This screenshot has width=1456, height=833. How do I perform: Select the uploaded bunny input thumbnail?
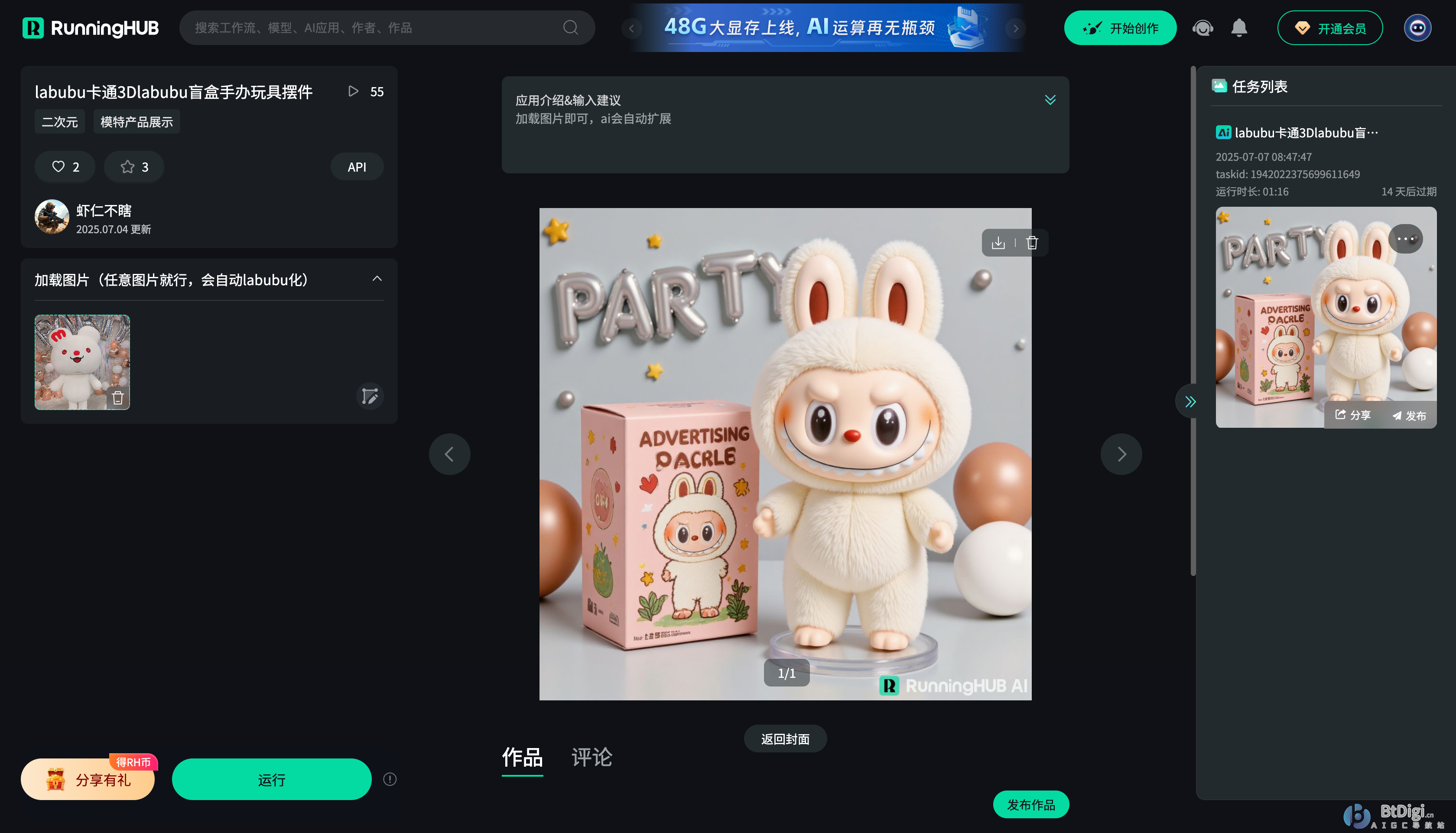[82, 361]
